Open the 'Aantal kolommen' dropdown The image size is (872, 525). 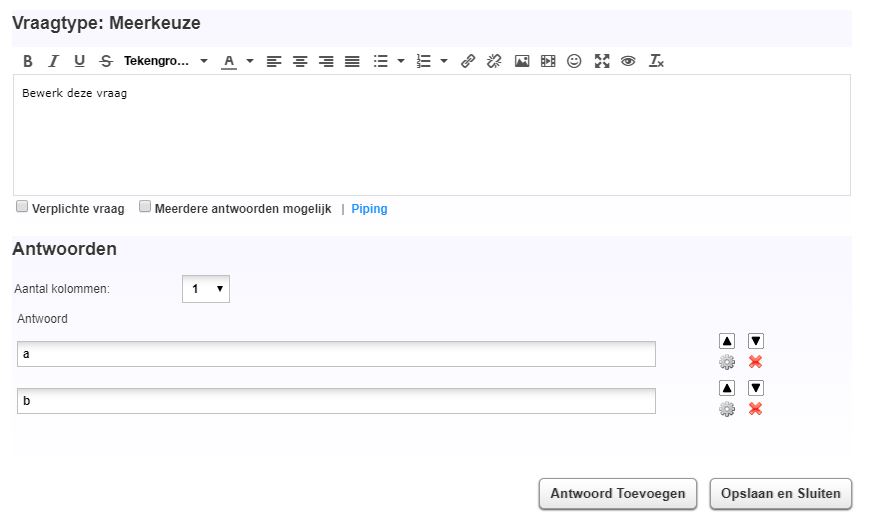[x=206, y=289]
